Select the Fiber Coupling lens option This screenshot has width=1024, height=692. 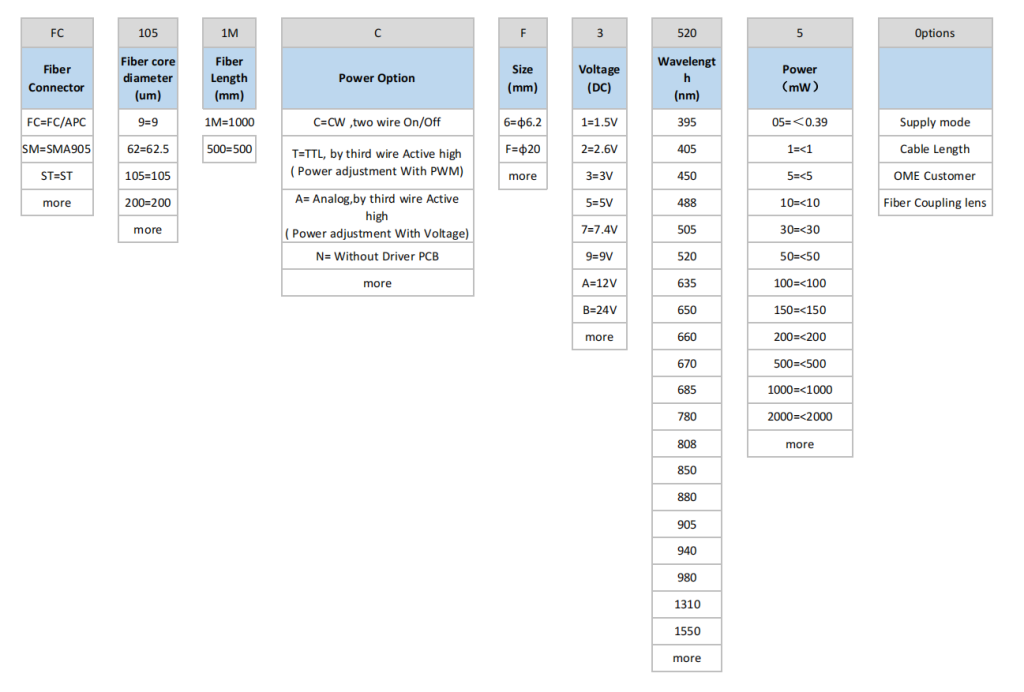[934, 203]
